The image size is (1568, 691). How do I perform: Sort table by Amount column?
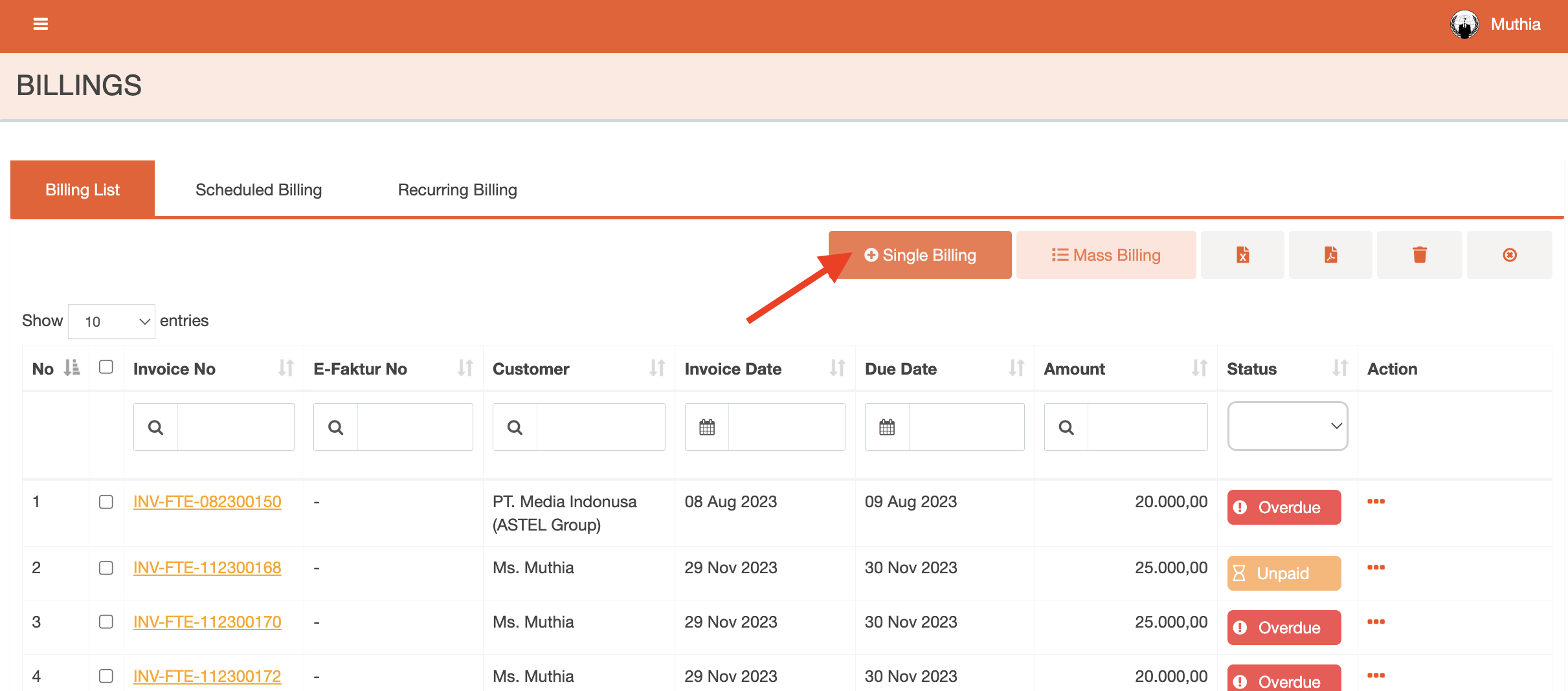1199,368
